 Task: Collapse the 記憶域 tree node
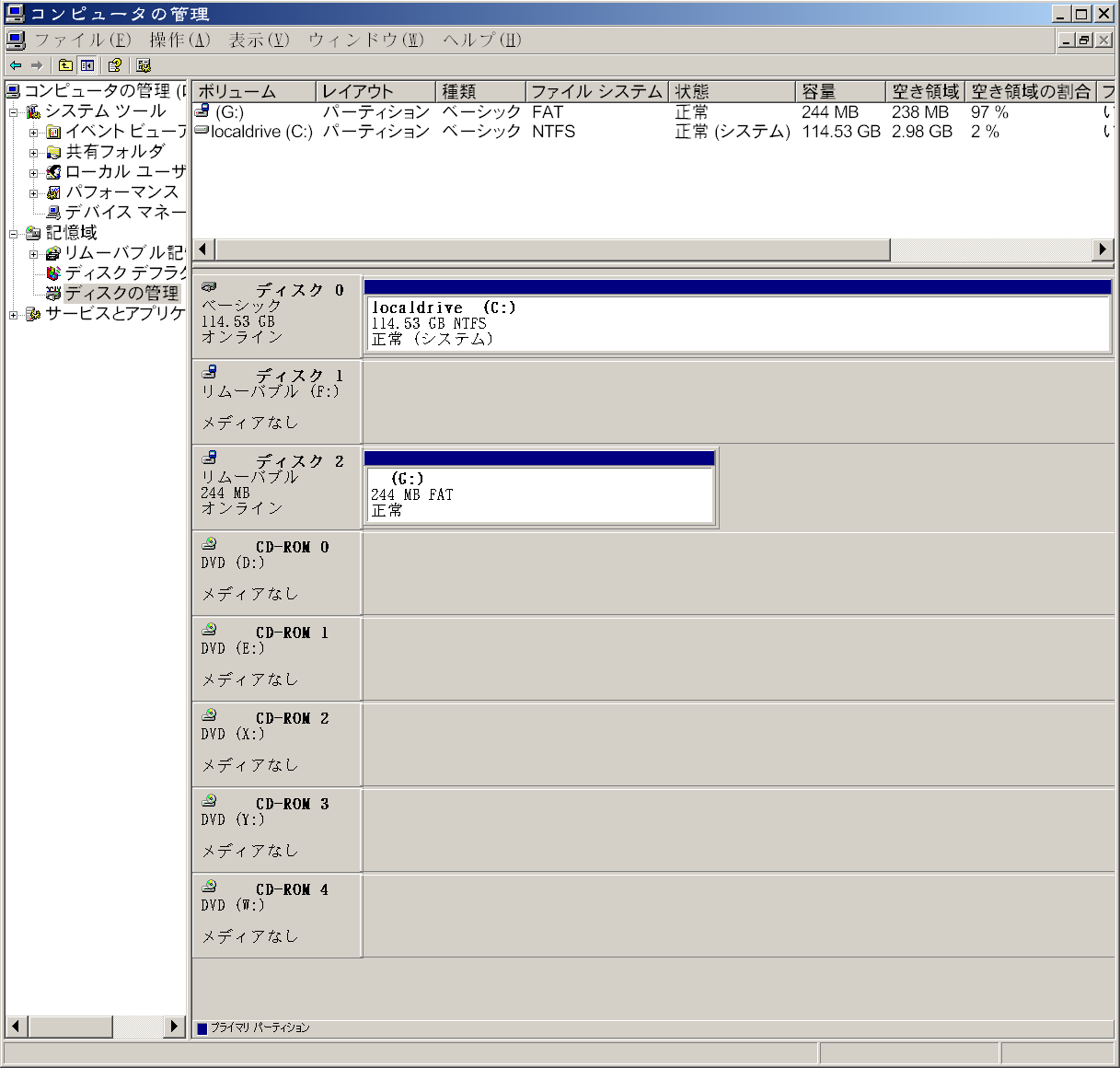[14, 234]
